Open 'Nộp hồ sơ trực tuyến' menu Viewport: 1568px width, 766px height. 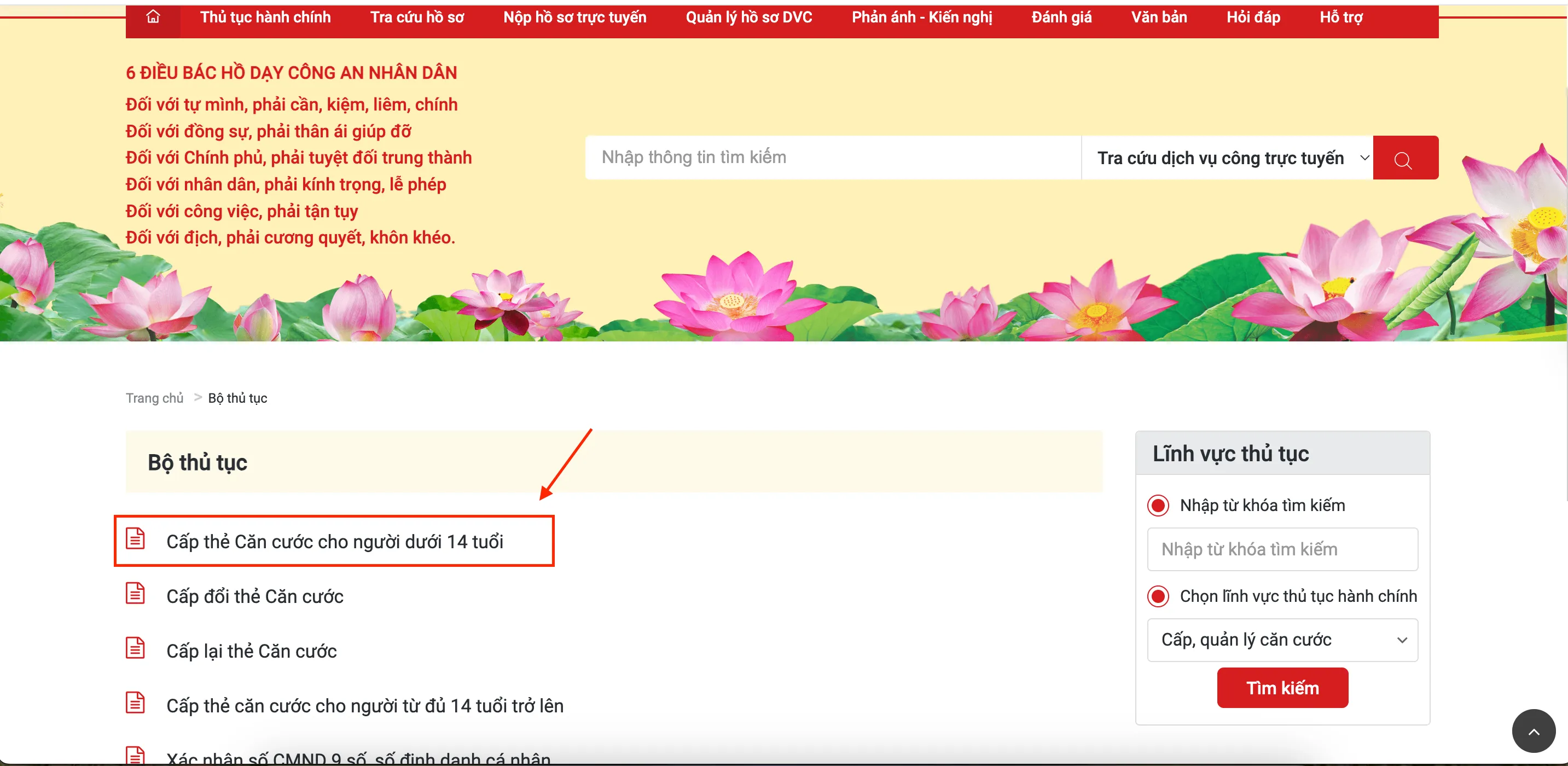(574, 17)
